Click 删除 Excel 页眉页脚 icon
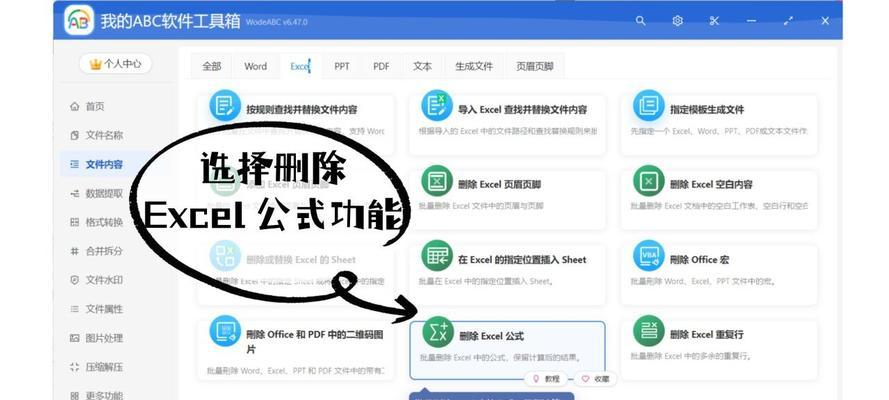The height and width of the screenshot is (400, 889). tap(437, 181)
